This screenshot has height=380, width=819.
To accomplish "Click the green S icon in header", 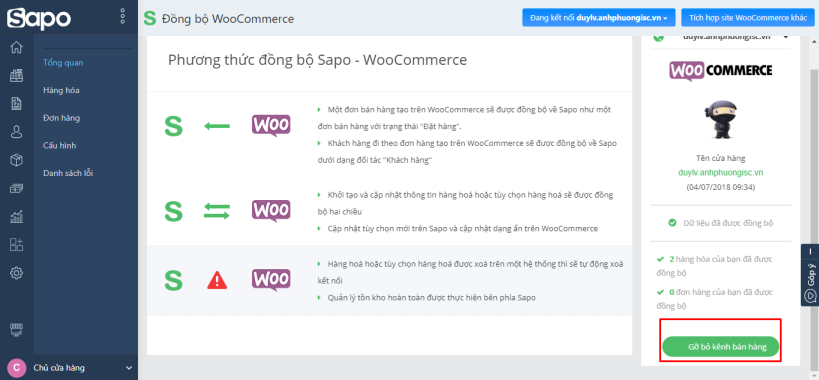I will [x=150, y=19].
